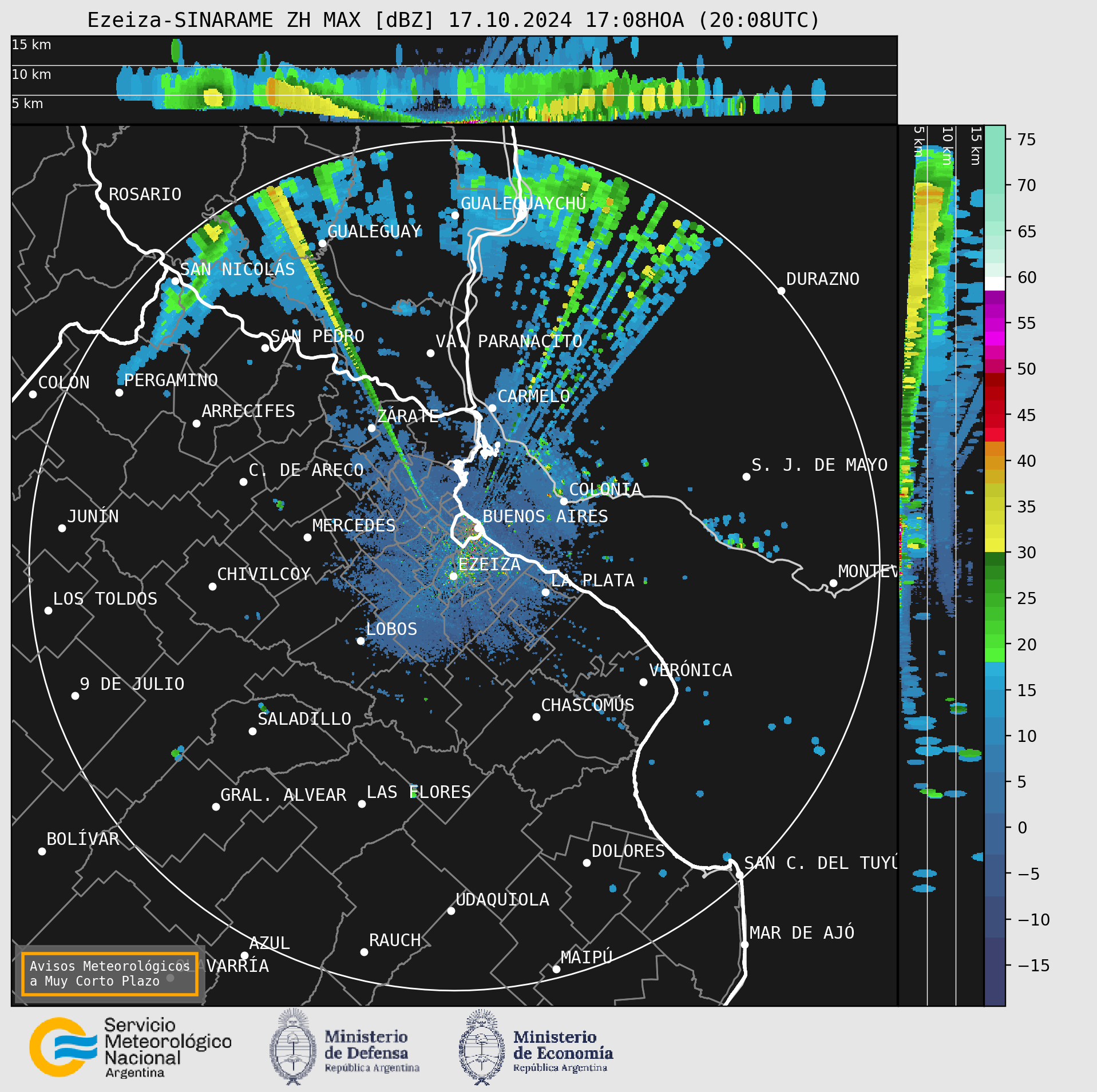Click the CHASCOMÚS label

588,705
